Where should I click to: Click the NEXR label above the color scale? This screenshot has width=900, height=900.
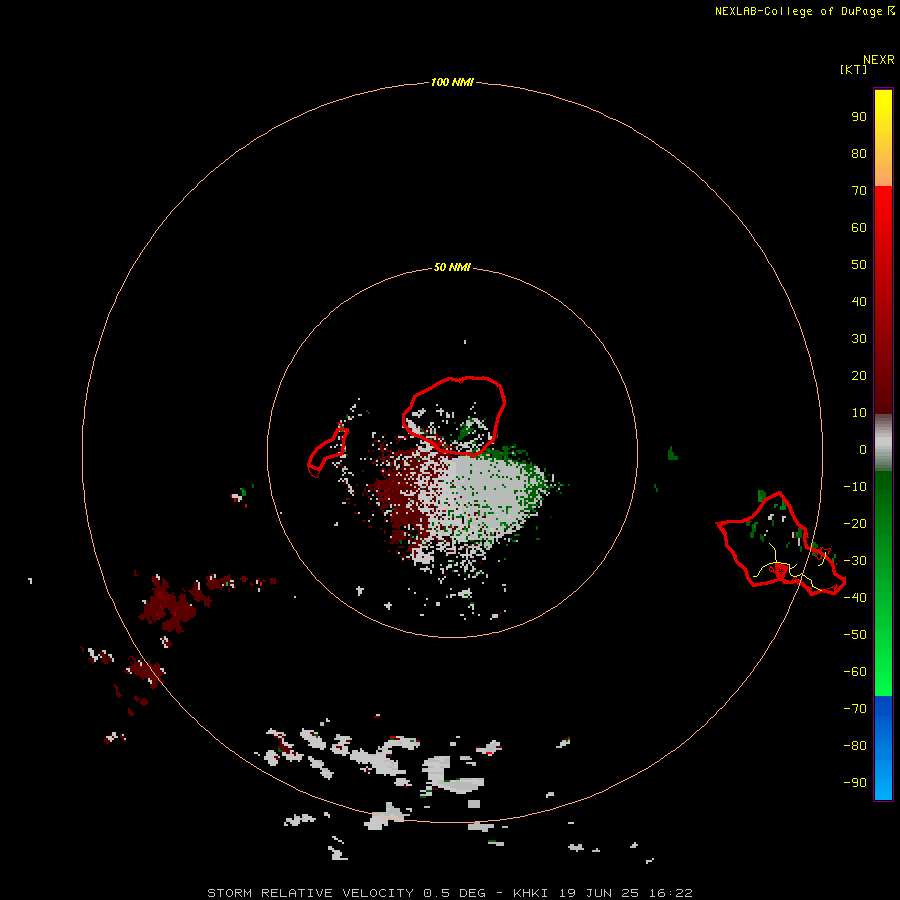pyautogui.click(x=878, y=60)
